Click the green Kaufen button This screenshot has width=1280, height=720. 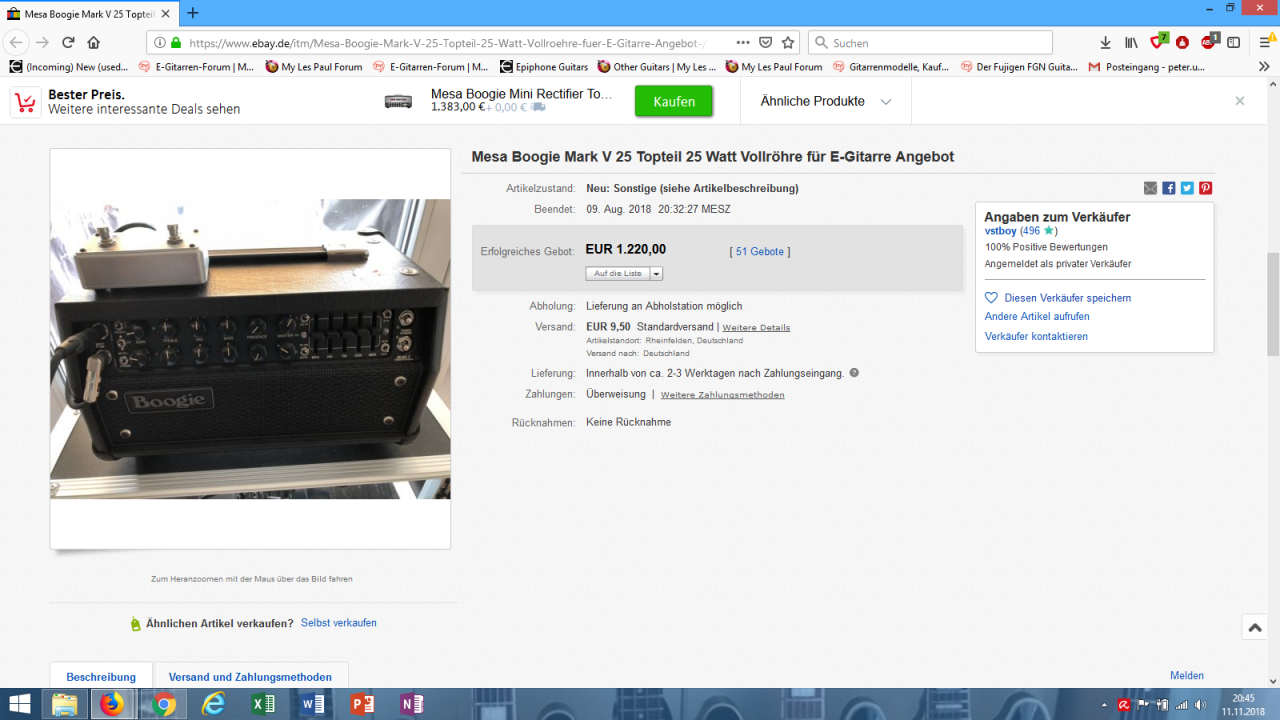673,101
